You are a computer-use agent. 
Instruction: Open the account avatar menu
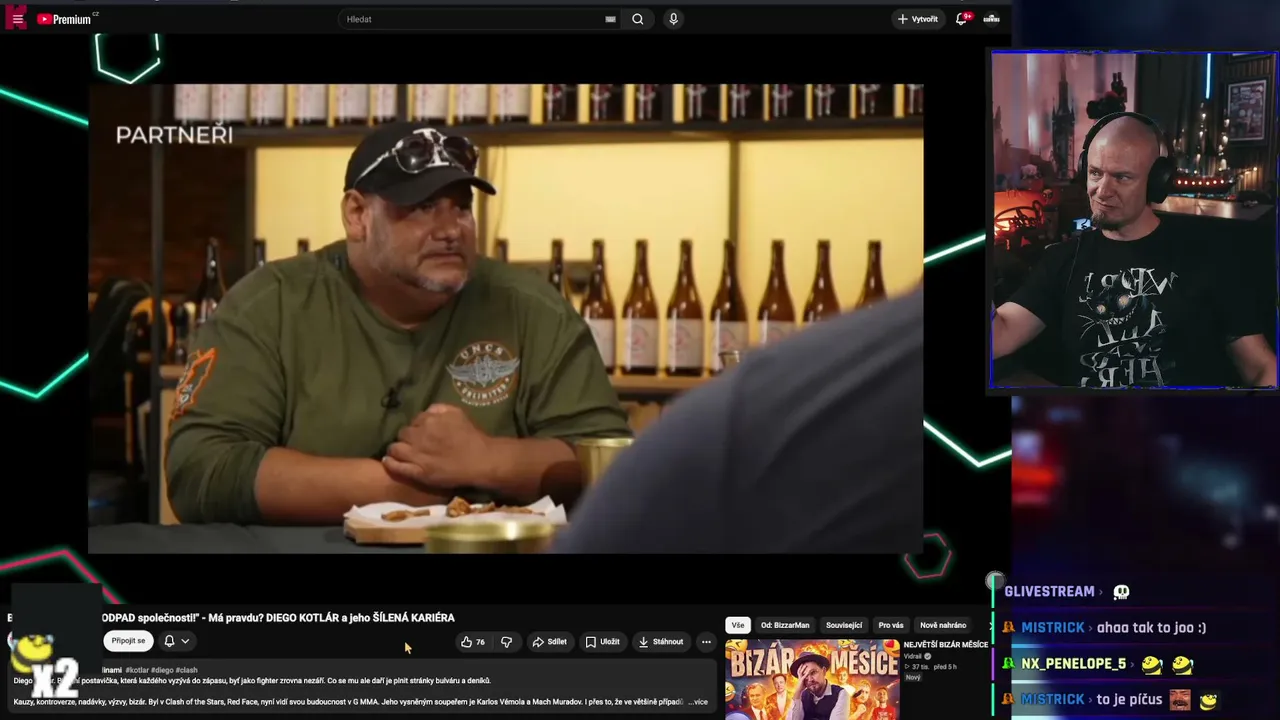[992, 19]
